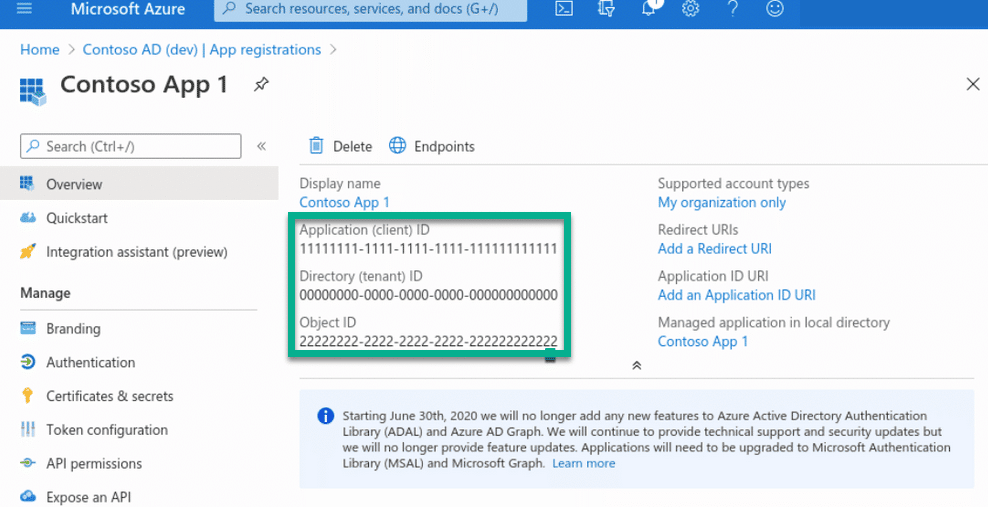Click the Branding menu icon
The height and width of the screenshot is (507, 988).
coord(28,328)
